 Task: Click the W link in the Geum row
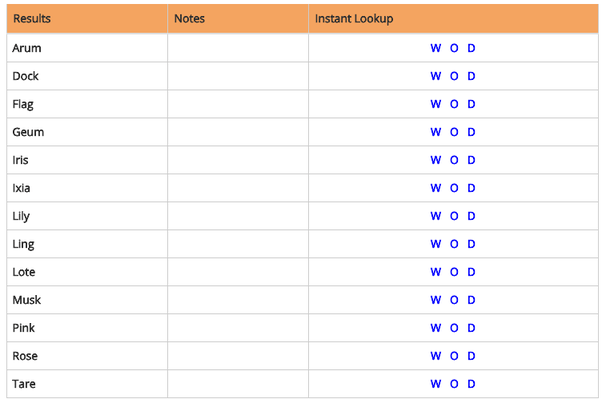point(435,132)
